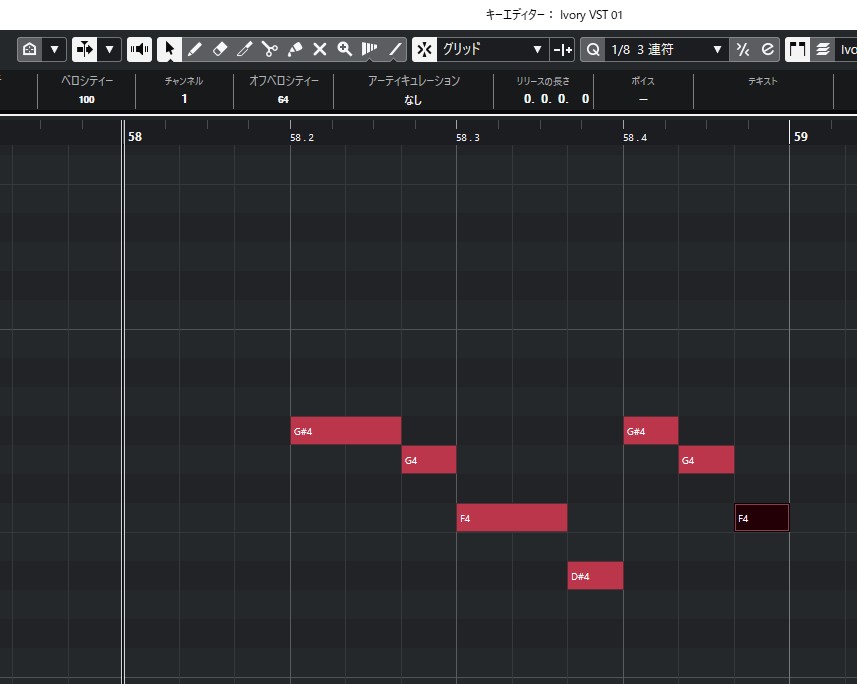Open the quantize preset 1/8 3連符 dropdown
This screenshot has width=857, height=684.
pyautogui.click(x=667, y=49)
